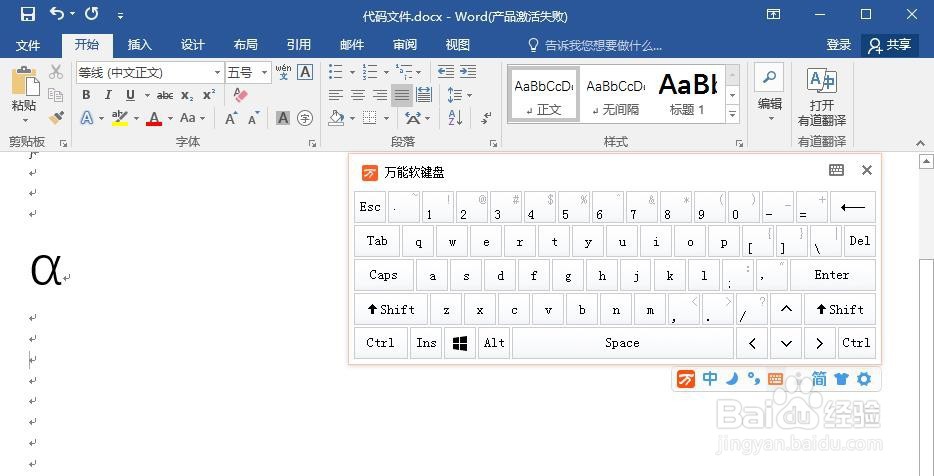Open font color dropdown arrow
Screen dimensions: 934x476
pos(170,119)
